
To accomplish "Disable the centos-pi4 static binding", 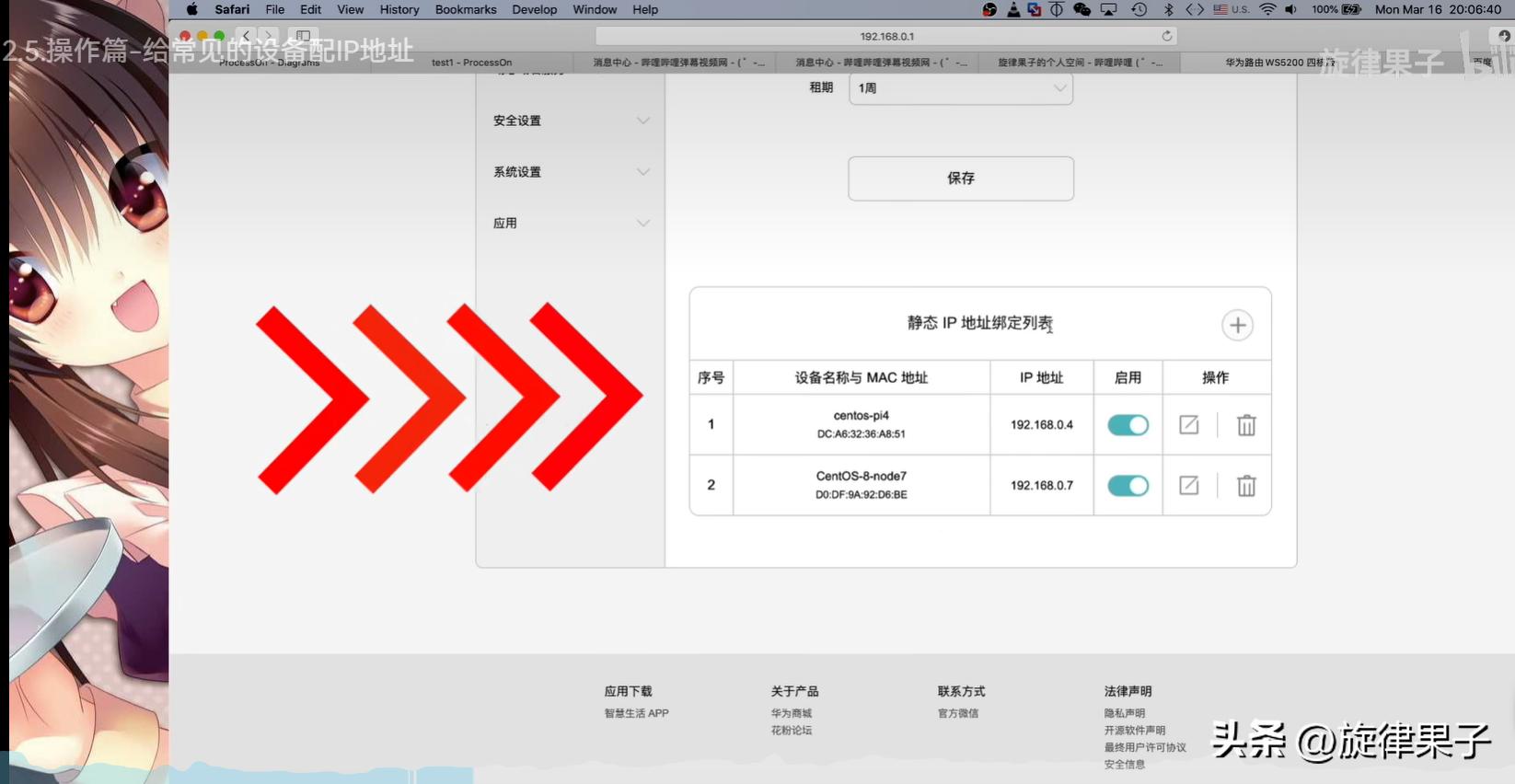I will coord(1128,424).
